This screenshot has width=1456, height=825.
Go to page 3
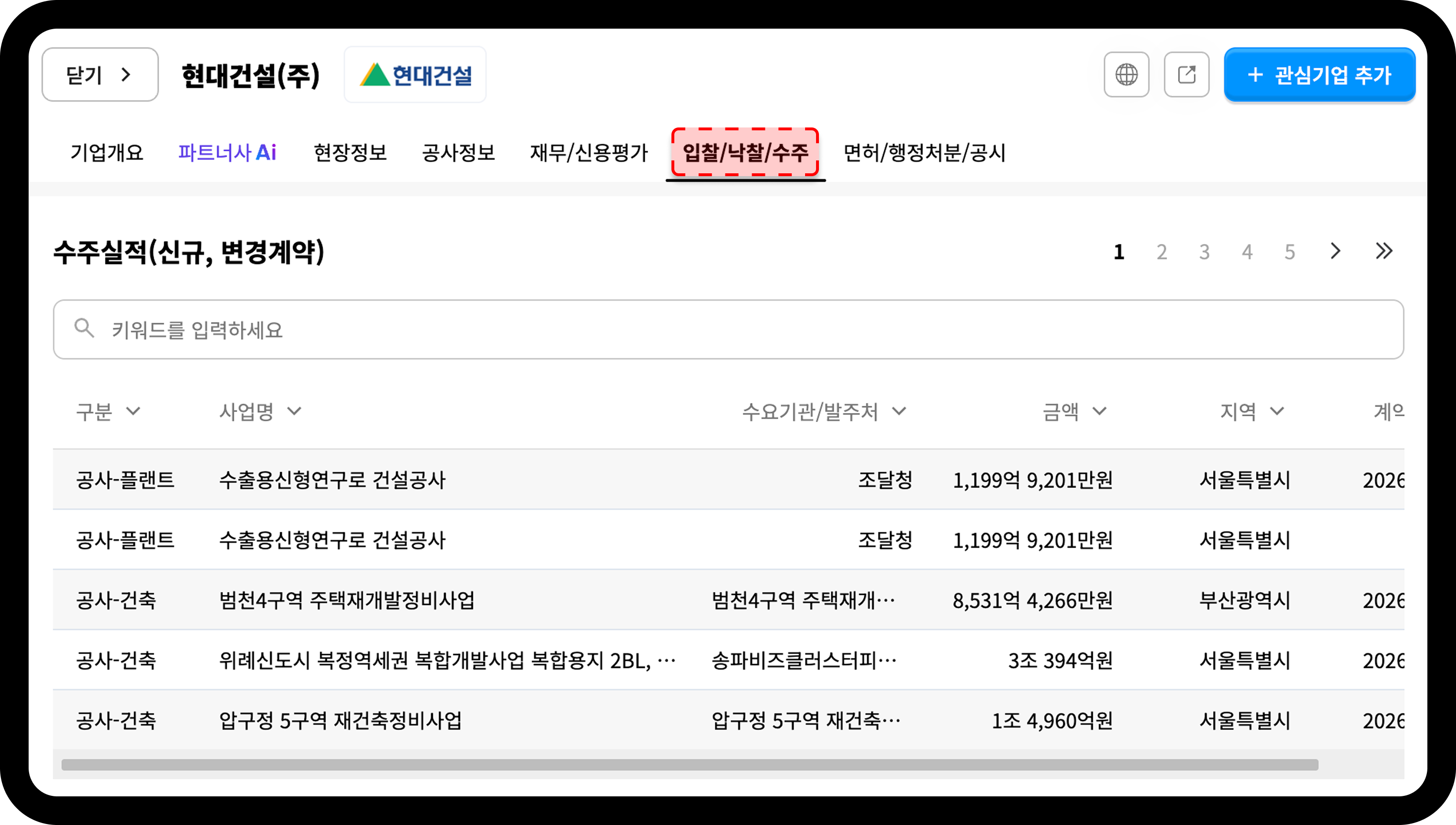pos(1204,252)
